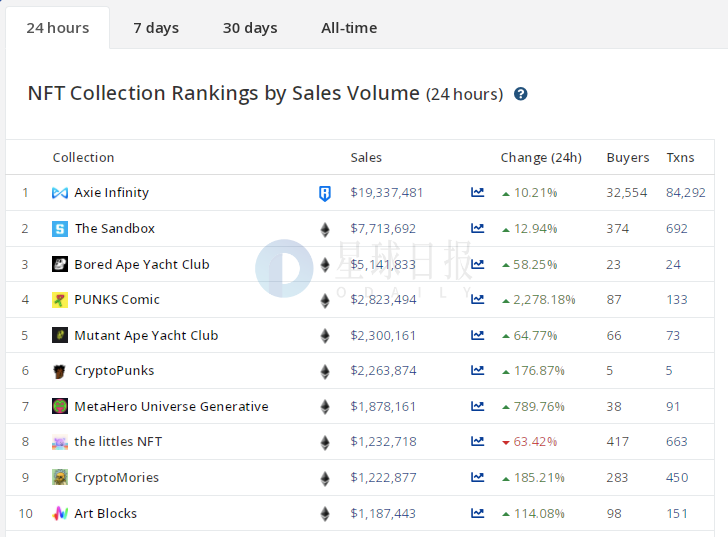728x537 pixels.
Task: Switch to the 24 hours tab
Action: [x=58, y=28]
